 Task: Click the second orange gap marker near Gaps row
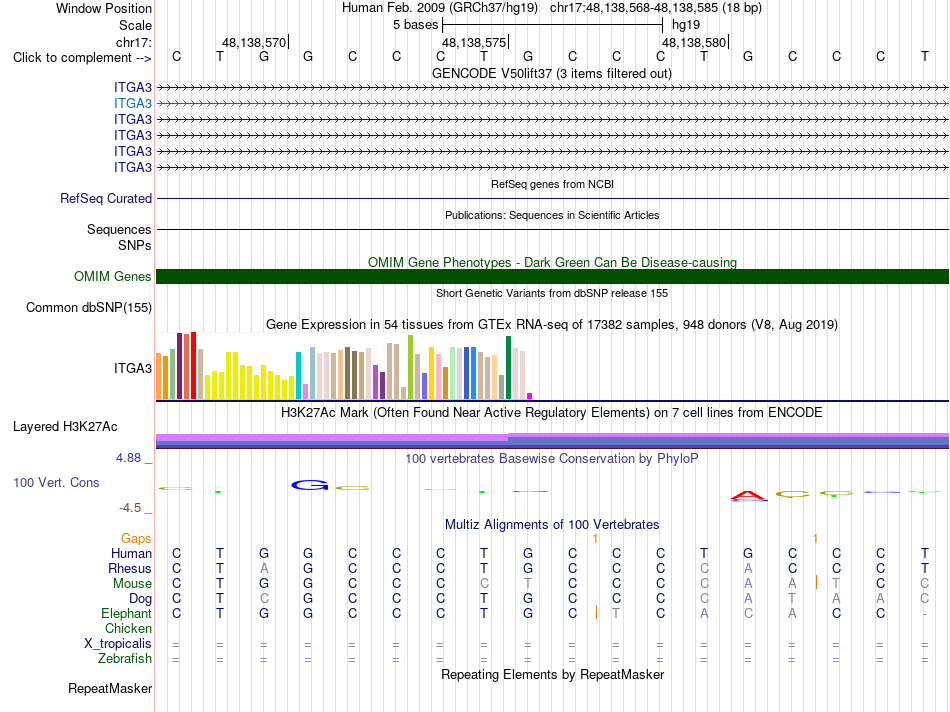point(815,539)
